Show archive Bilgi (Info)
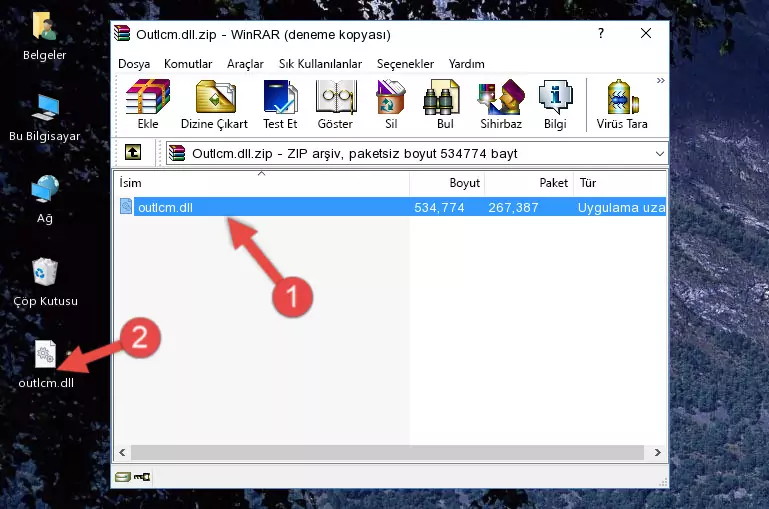The width and height of the screenshot is (769, 509). click(x=555, y=104)
